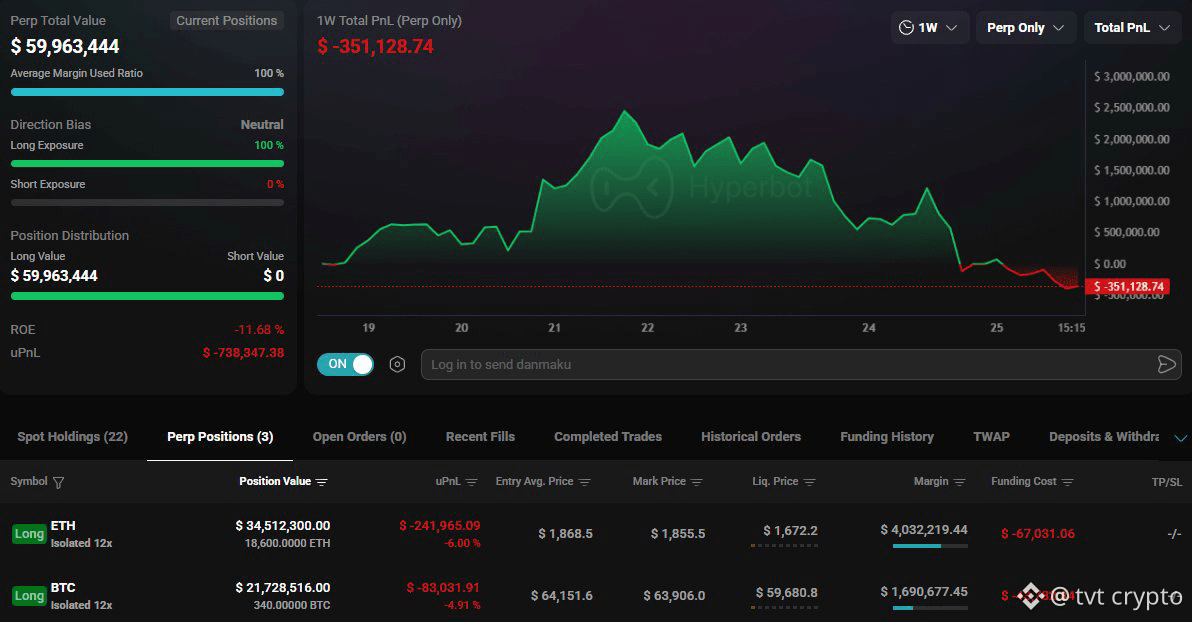Viewport: 1192px width, 622px height.
Task: Click ETH mark price $ 1,855.5
Action: click(677, 534)
